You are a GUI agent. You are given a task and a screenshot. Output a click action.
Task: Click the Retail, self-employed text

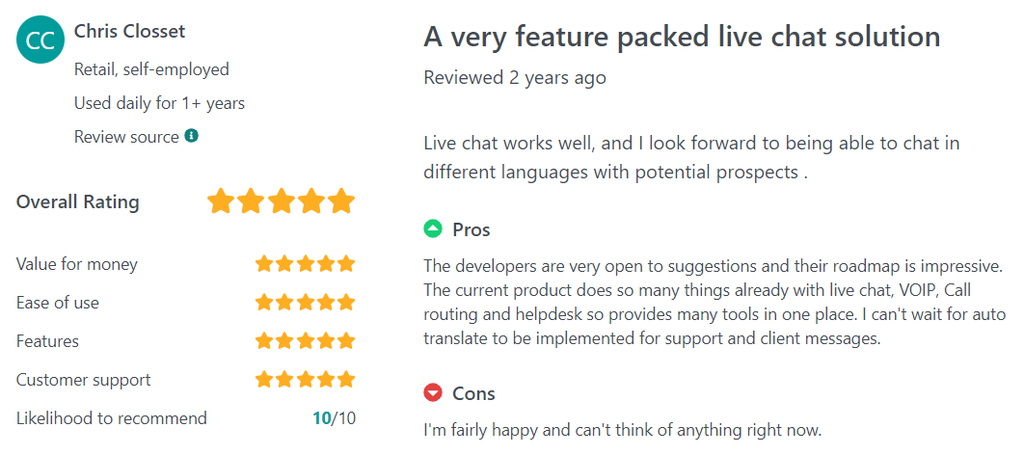coord(152,69)
